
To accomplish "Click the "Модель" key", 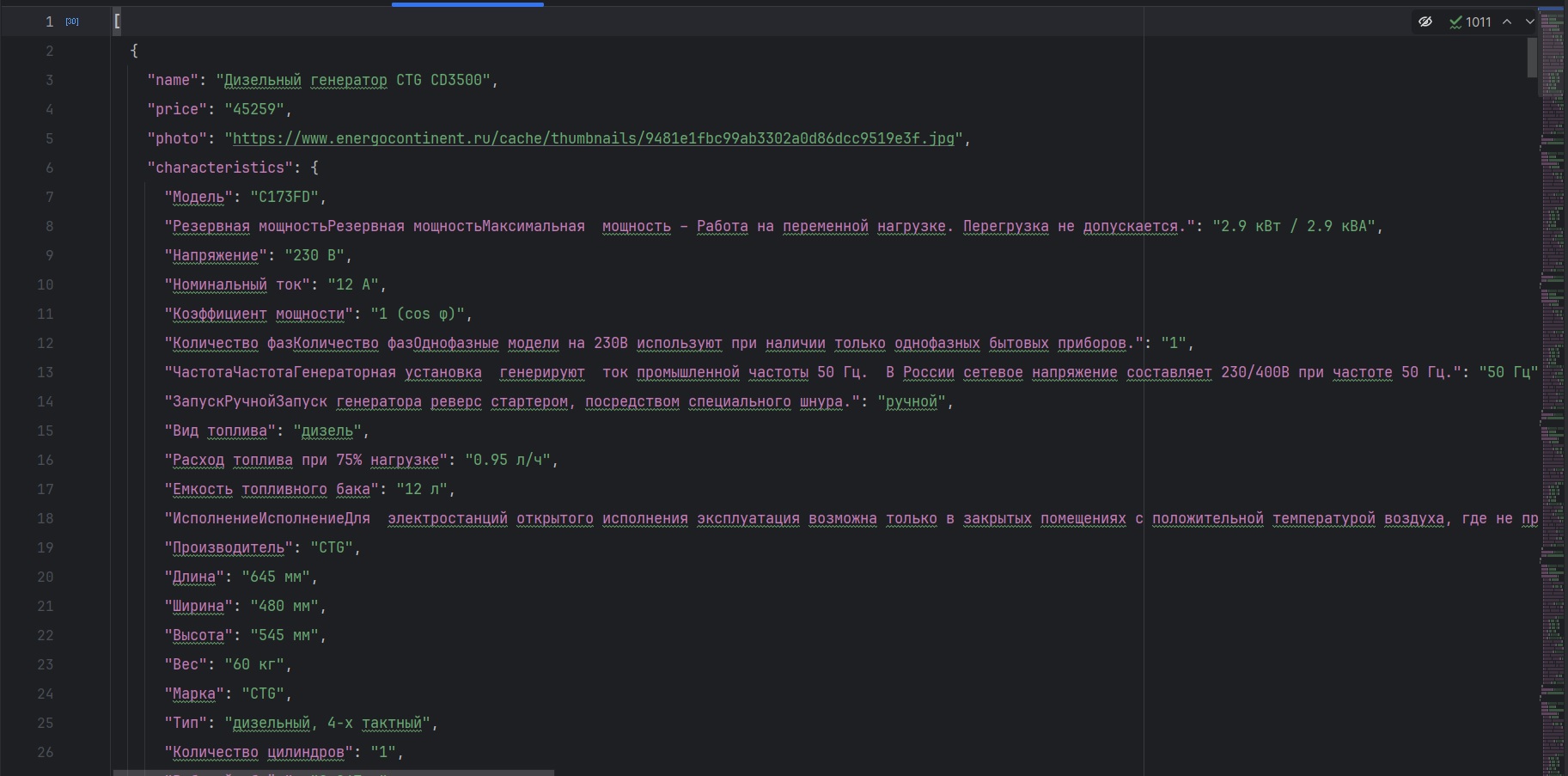I will point(198,197).
